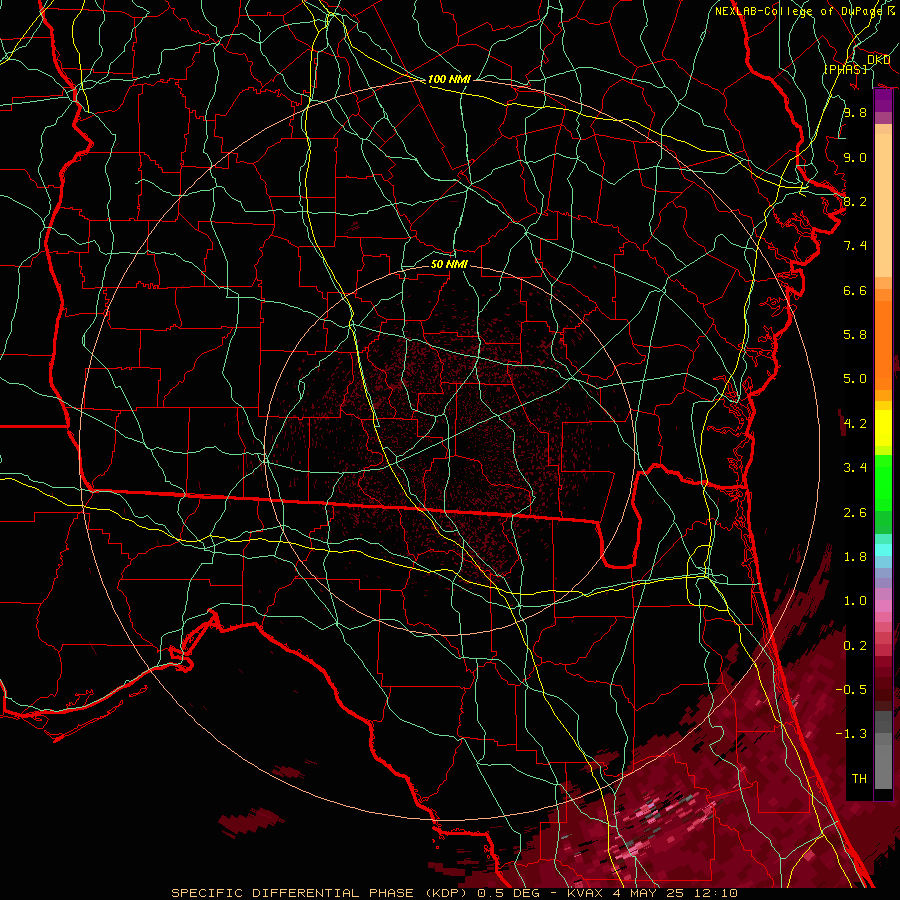
Task: Pick the yellow color bar segment near 4.2
Action: [883, 428]
